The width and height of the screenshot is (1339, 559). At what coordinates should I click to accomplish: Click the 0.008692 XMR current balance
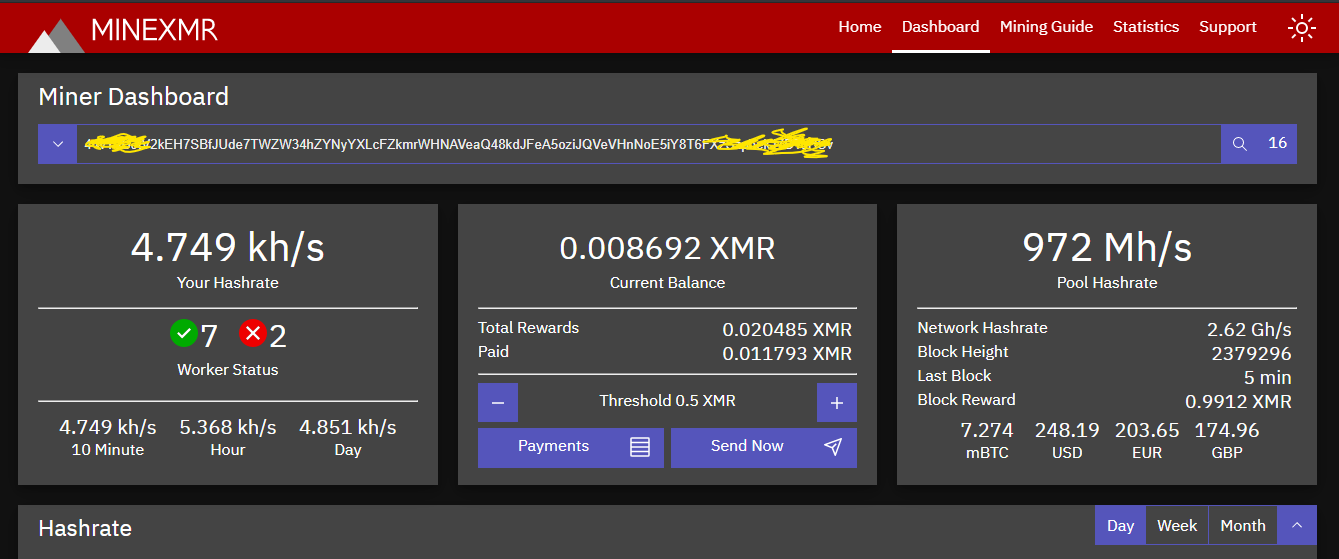(x=667, y=248)
